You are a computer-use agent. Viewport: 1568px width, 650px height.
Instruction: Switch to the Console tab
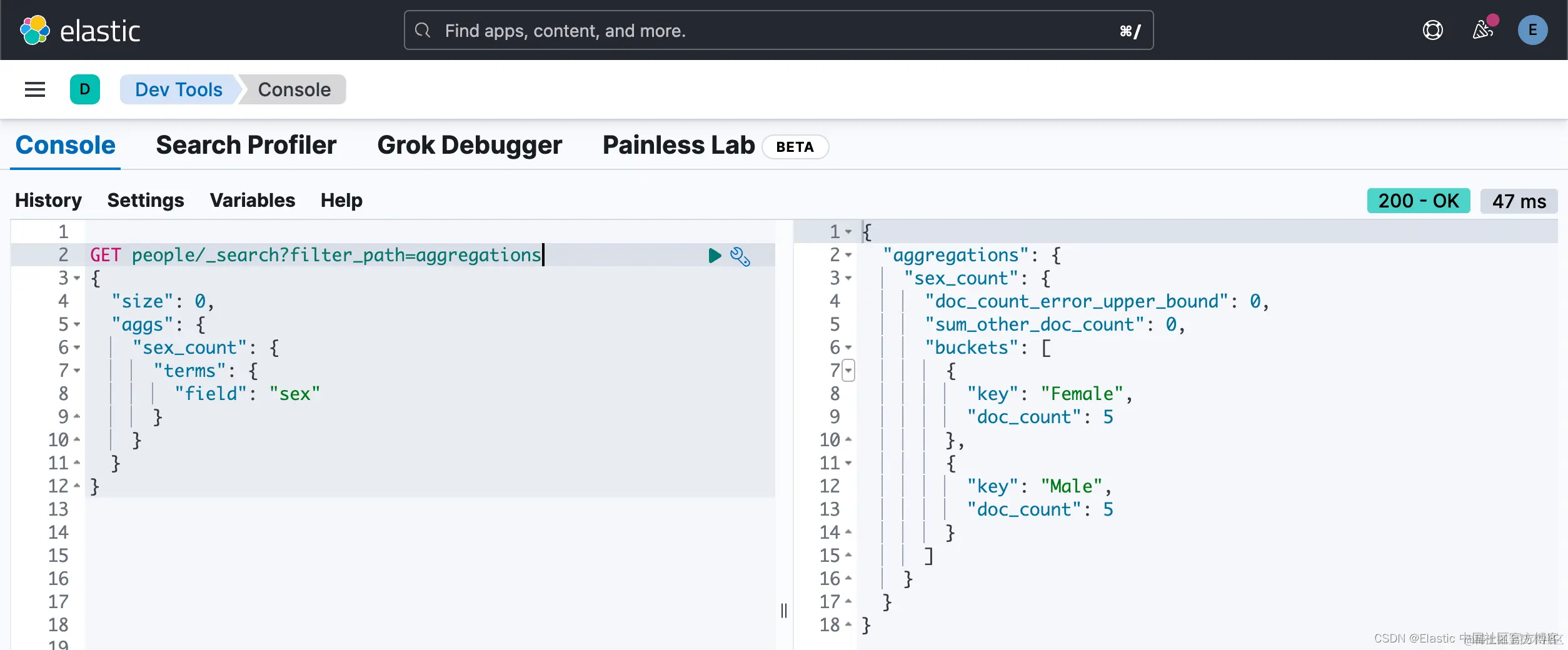click(65, 145)
